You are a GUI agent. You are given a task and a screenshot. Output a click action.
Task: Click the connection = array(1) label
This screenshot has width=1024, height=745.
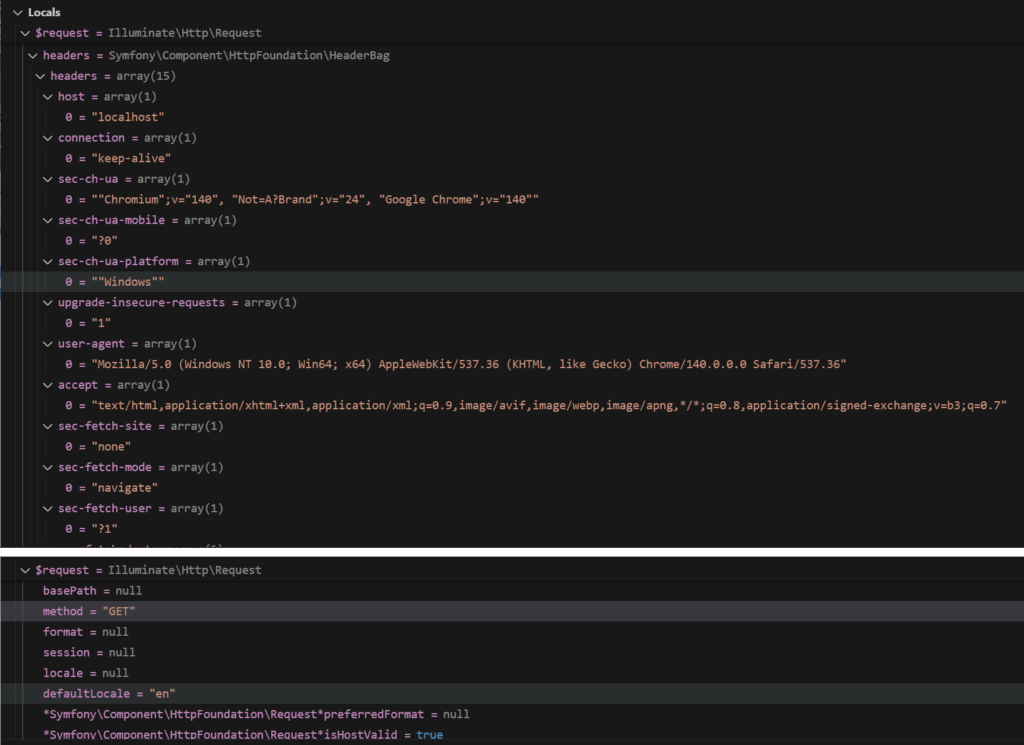127,138
